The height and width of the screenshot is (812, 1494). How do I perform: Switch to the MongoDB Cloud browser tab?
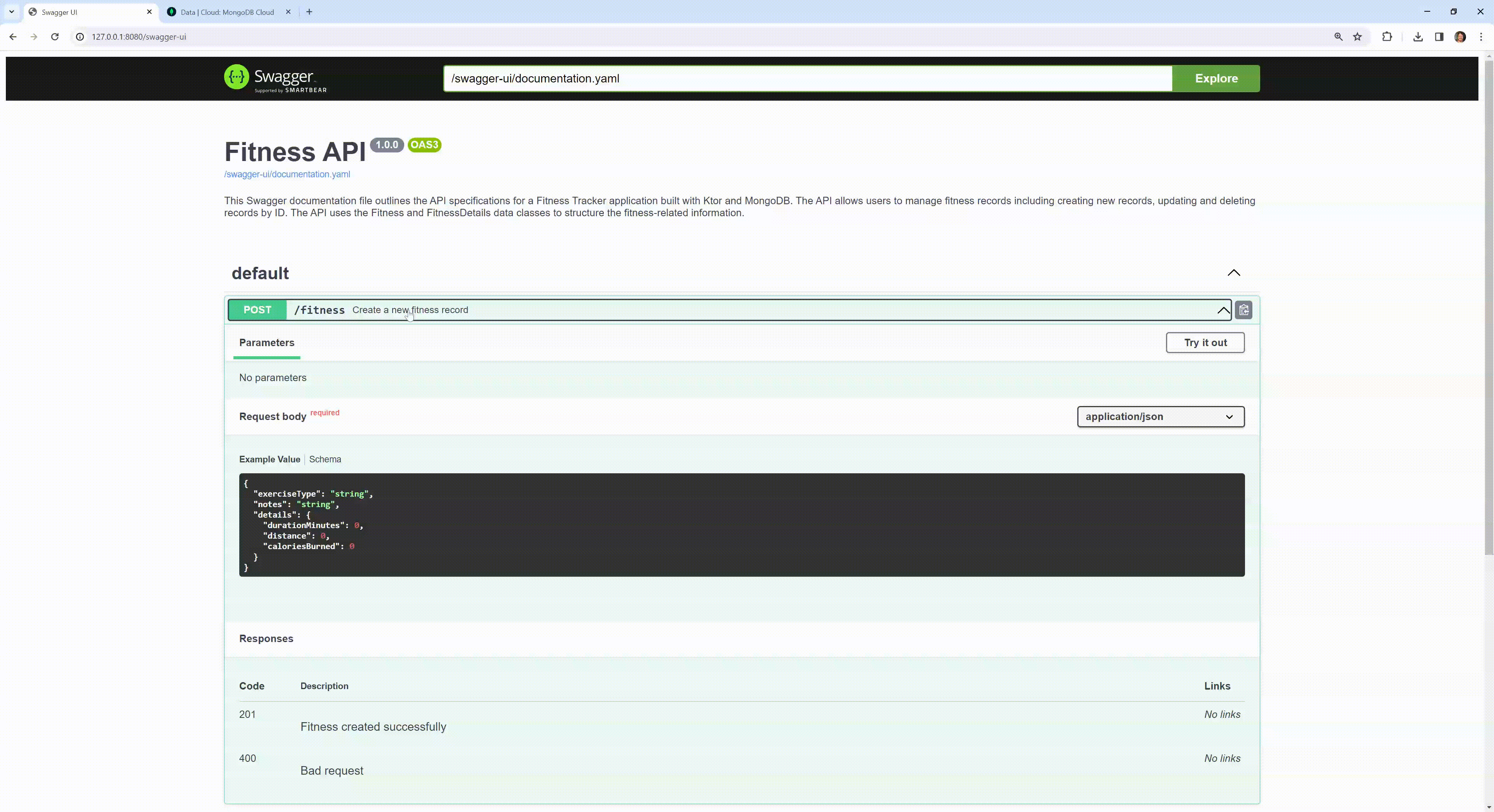tap(227, 12)
